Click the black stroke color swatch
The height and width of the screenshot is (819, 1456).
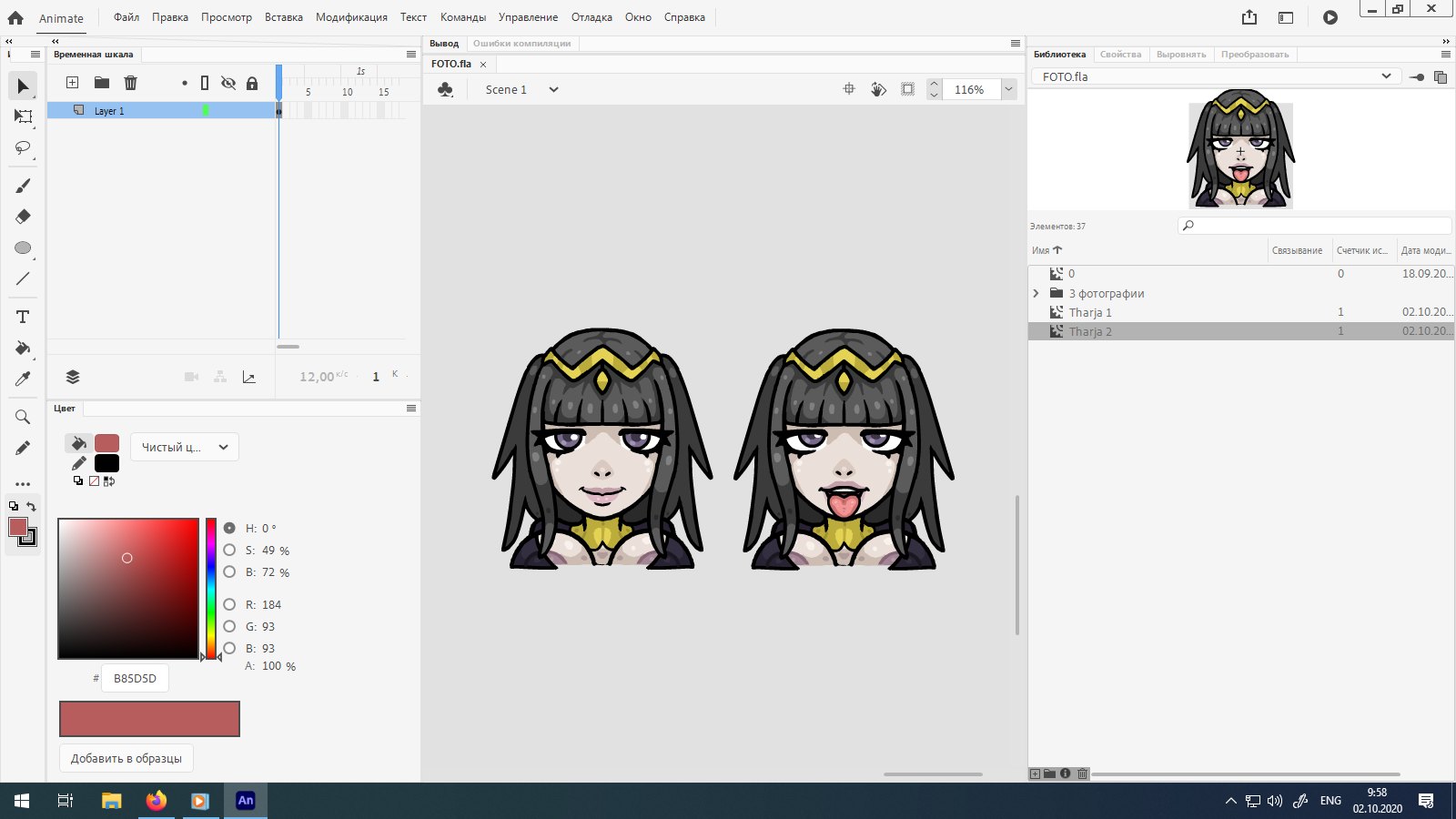click(106, 463)
